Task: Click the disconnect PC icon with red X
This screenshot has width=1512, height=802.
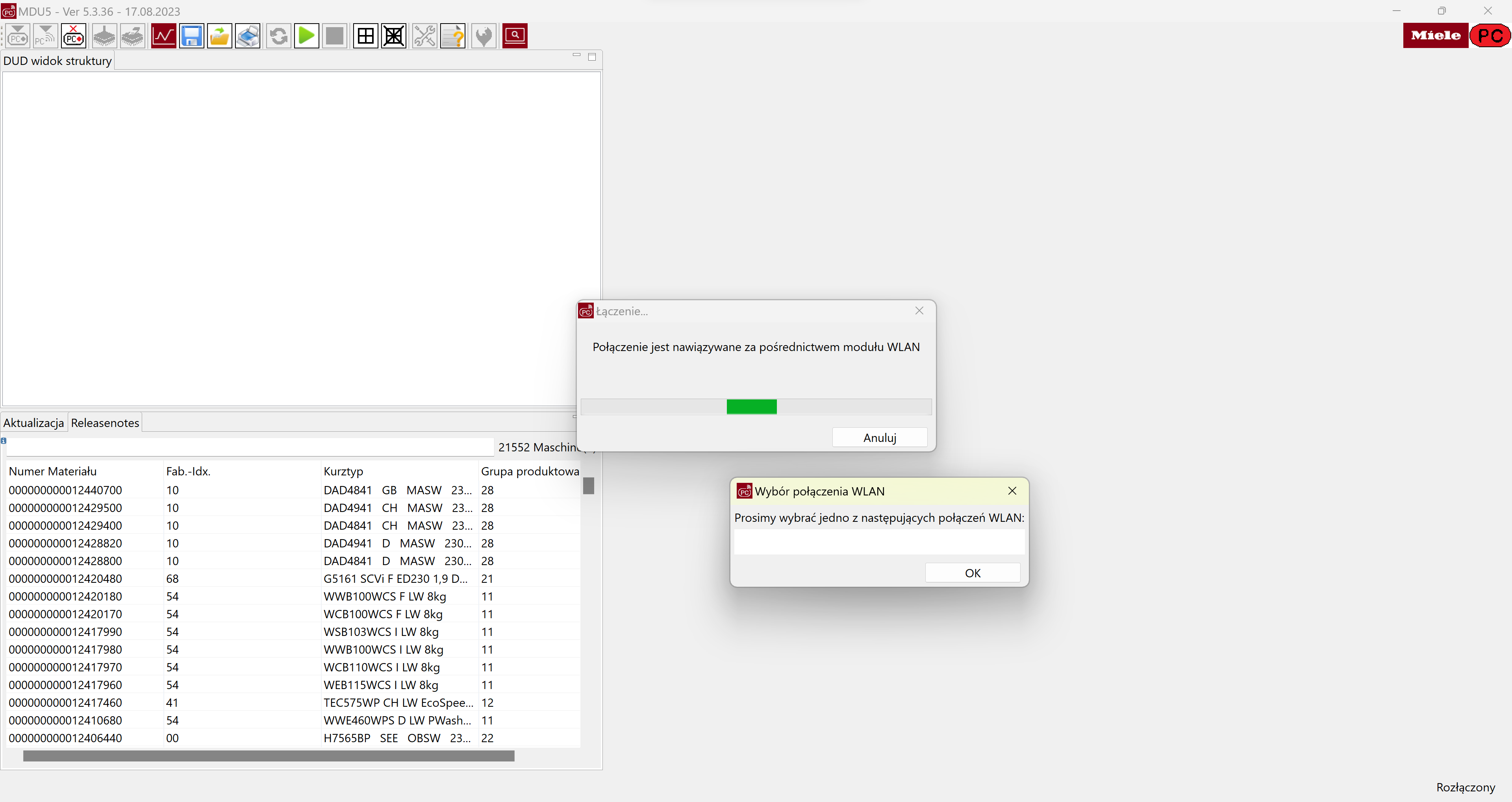Action: [x=73, y=36]
